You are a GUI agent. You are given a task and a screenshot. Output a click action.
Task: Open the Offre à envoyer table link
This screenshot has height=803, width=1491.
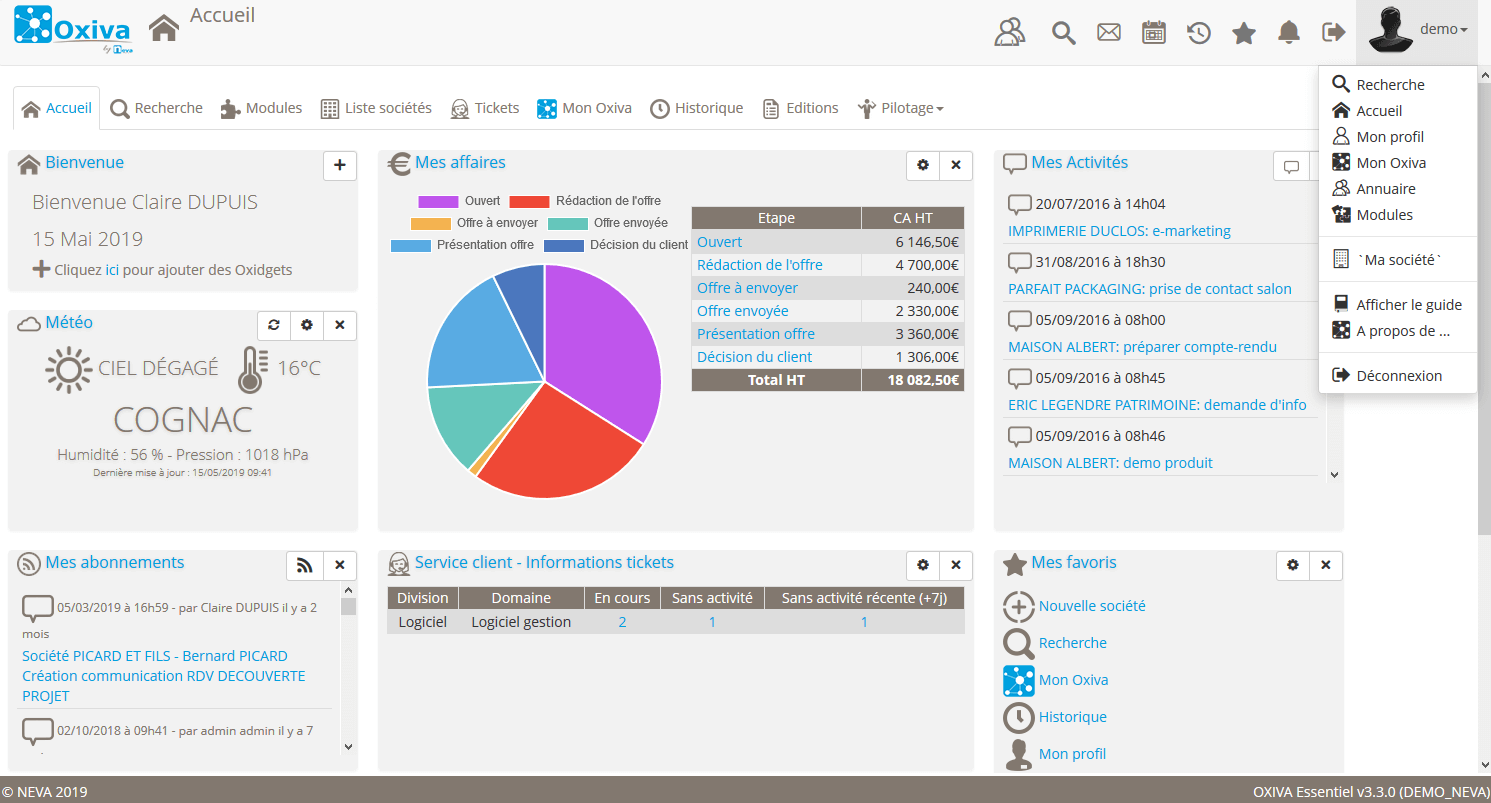point(747,288)
